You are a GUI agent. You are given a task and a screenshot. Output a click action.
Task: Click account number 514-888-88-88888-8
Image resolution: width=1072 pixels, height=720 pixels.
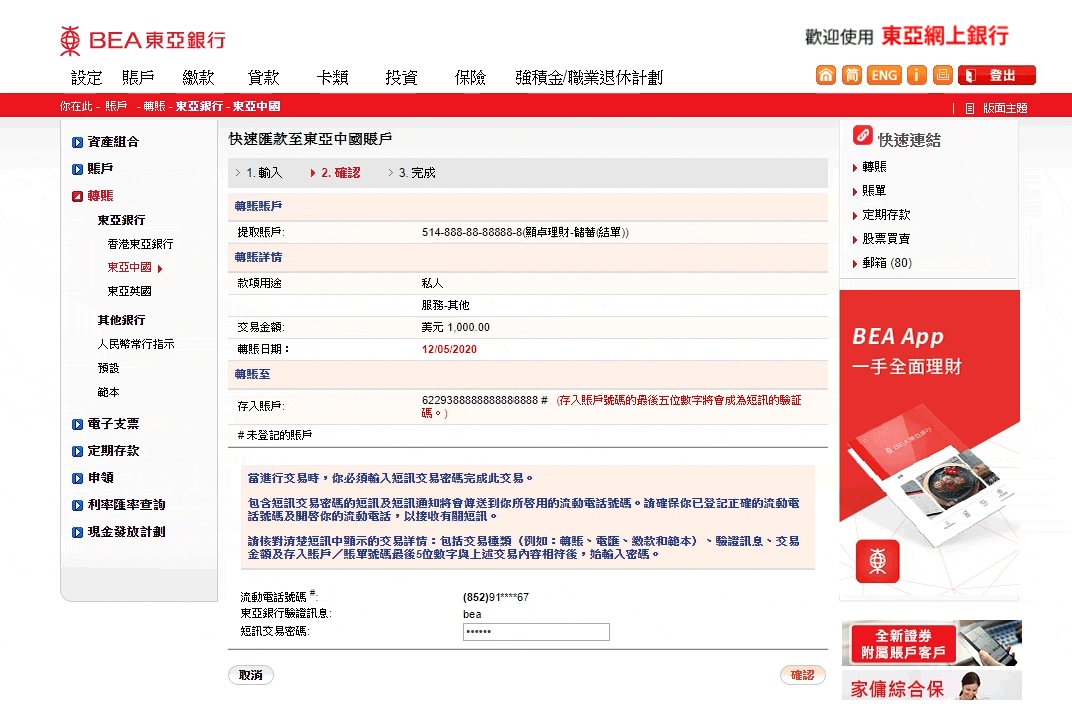point(472,232)
